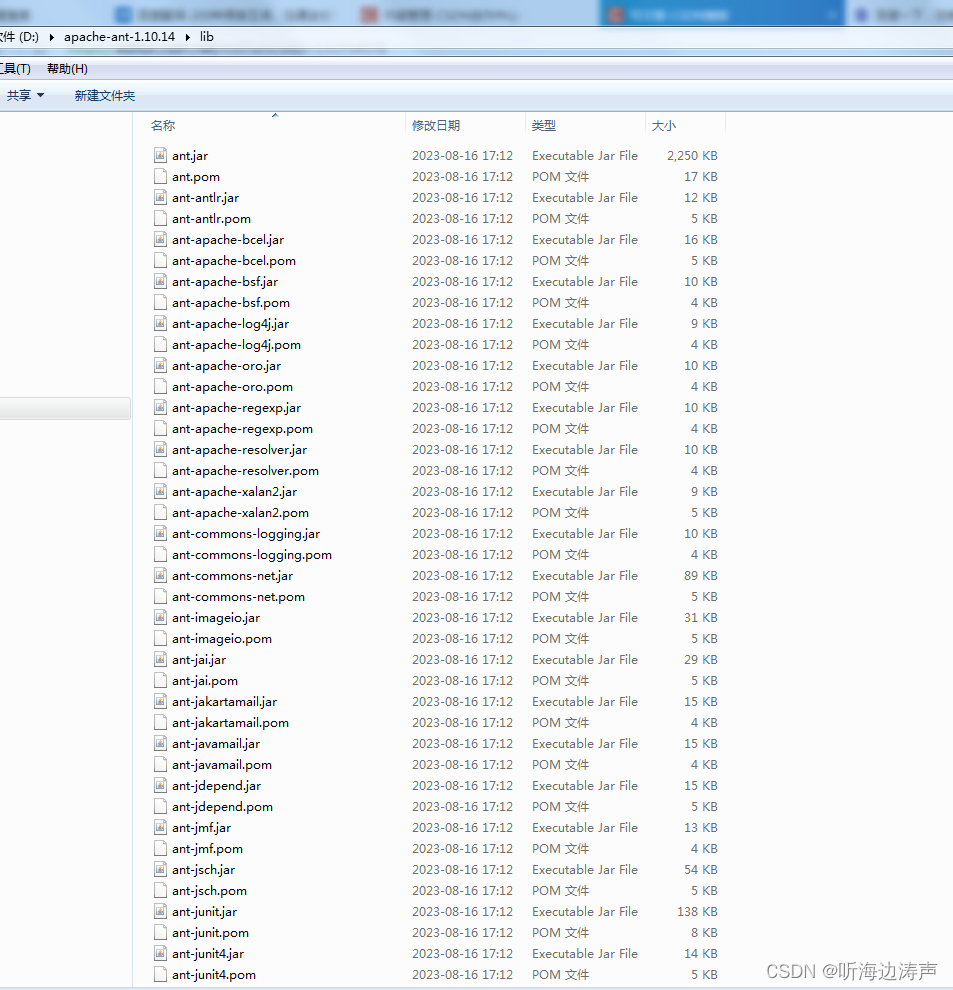Screen dimensions: 953x990
Task: Open the 工具(T) menu
Action: pyautogui.click(x=15, y=69)
